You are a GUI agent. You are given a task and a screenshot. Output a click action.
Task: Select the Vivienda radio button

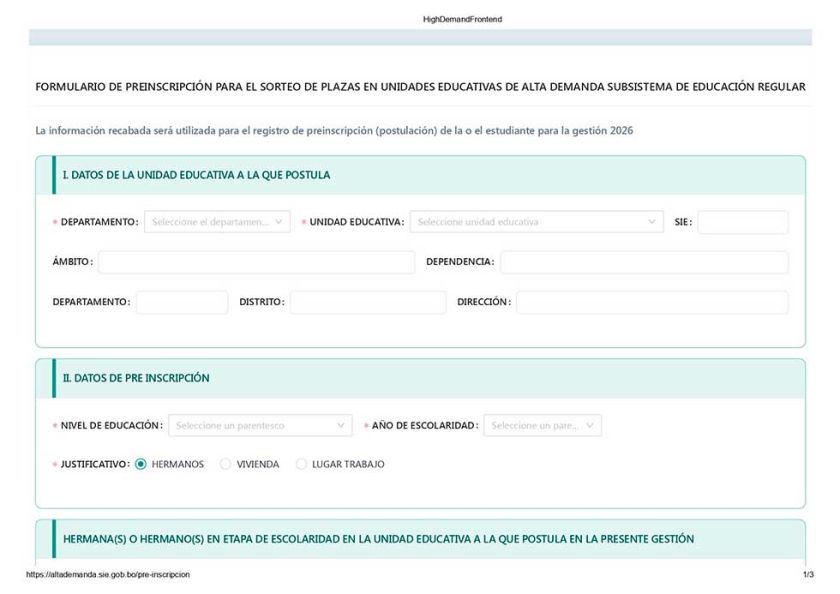click(226, 464)
